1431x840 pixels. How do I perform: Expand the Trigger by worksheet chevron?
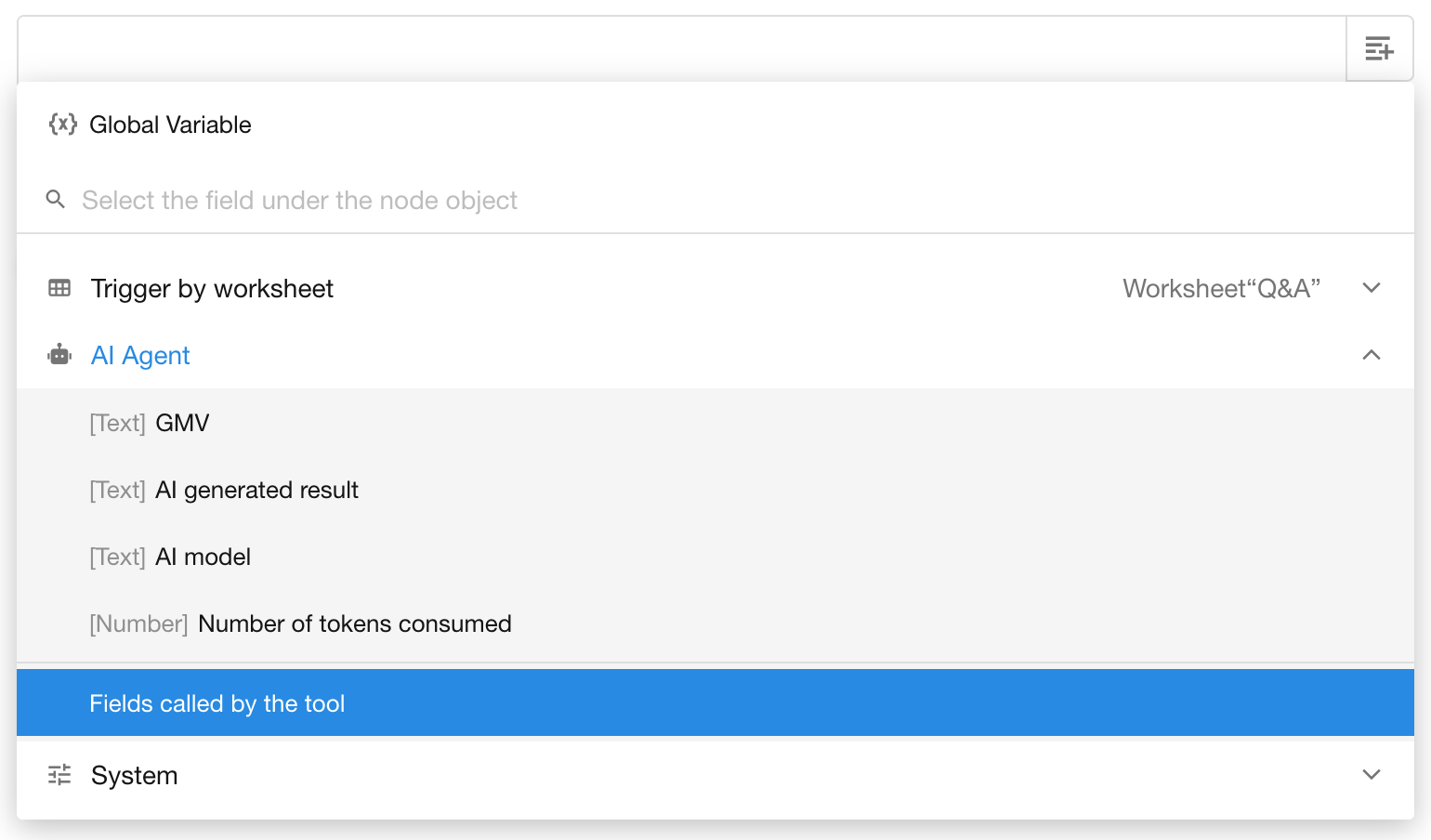pos(1371,288)
